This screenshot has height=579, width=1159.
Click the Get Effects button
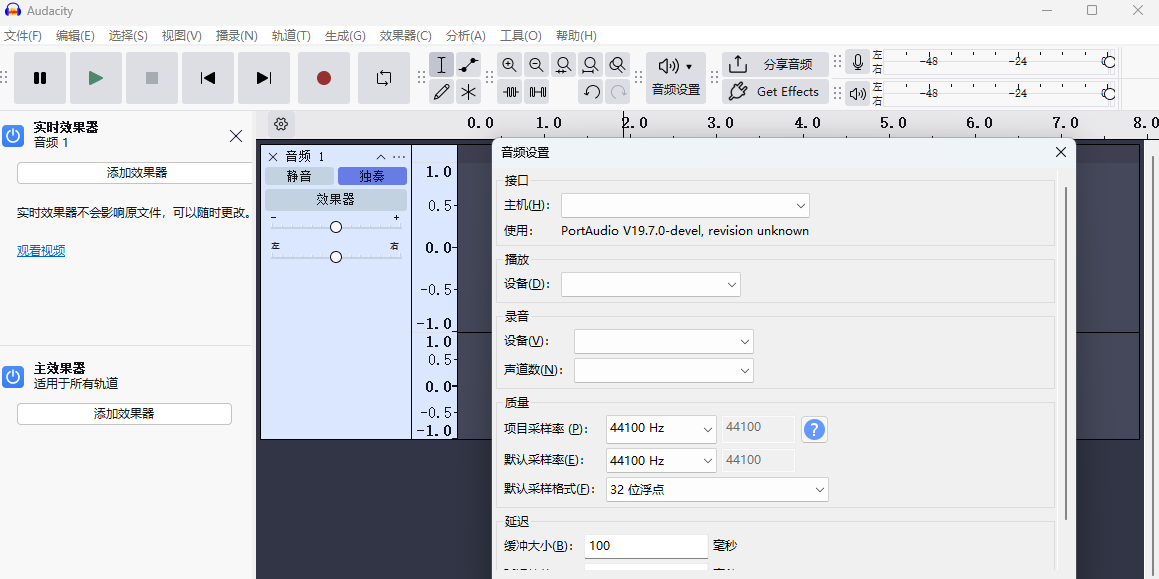coord(775,92)
